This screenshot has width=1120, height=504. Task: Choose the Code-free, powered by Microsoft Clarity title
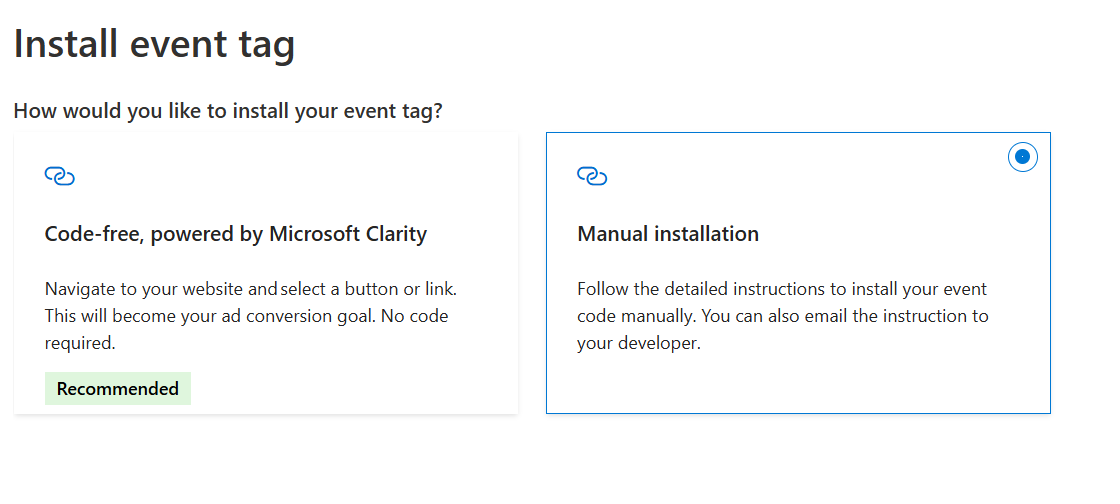236,234
